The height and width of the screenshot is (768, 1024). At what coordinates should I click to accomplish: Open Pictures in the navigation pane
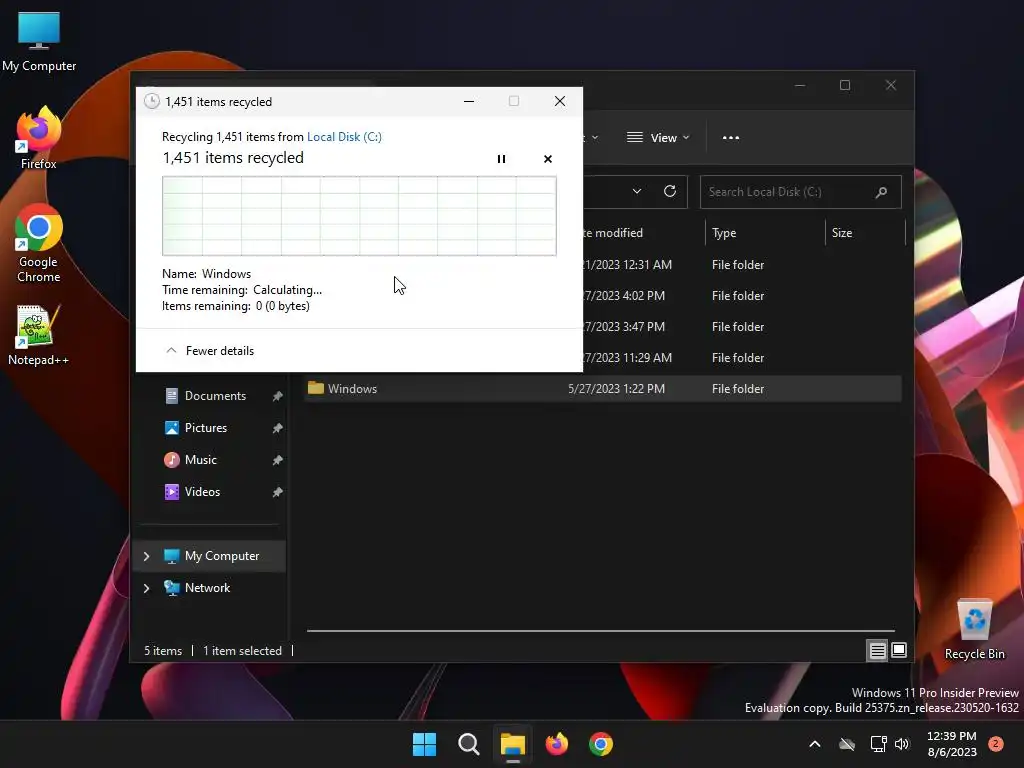pyautogui.click(x=206, y=428)
